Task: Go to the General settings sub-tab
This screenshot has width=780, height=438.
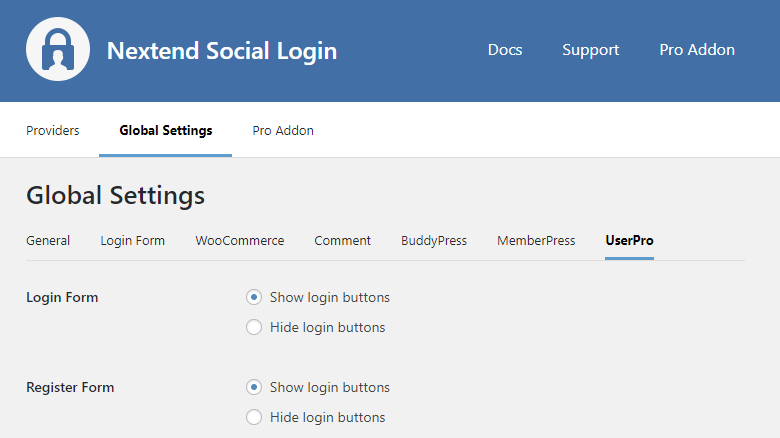Action: 48,241
